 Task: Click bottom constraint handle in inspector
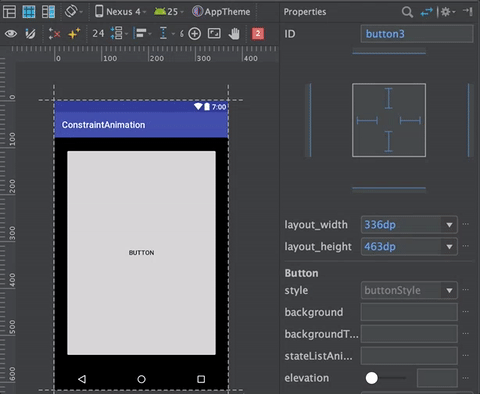click(x=389, y=141)
